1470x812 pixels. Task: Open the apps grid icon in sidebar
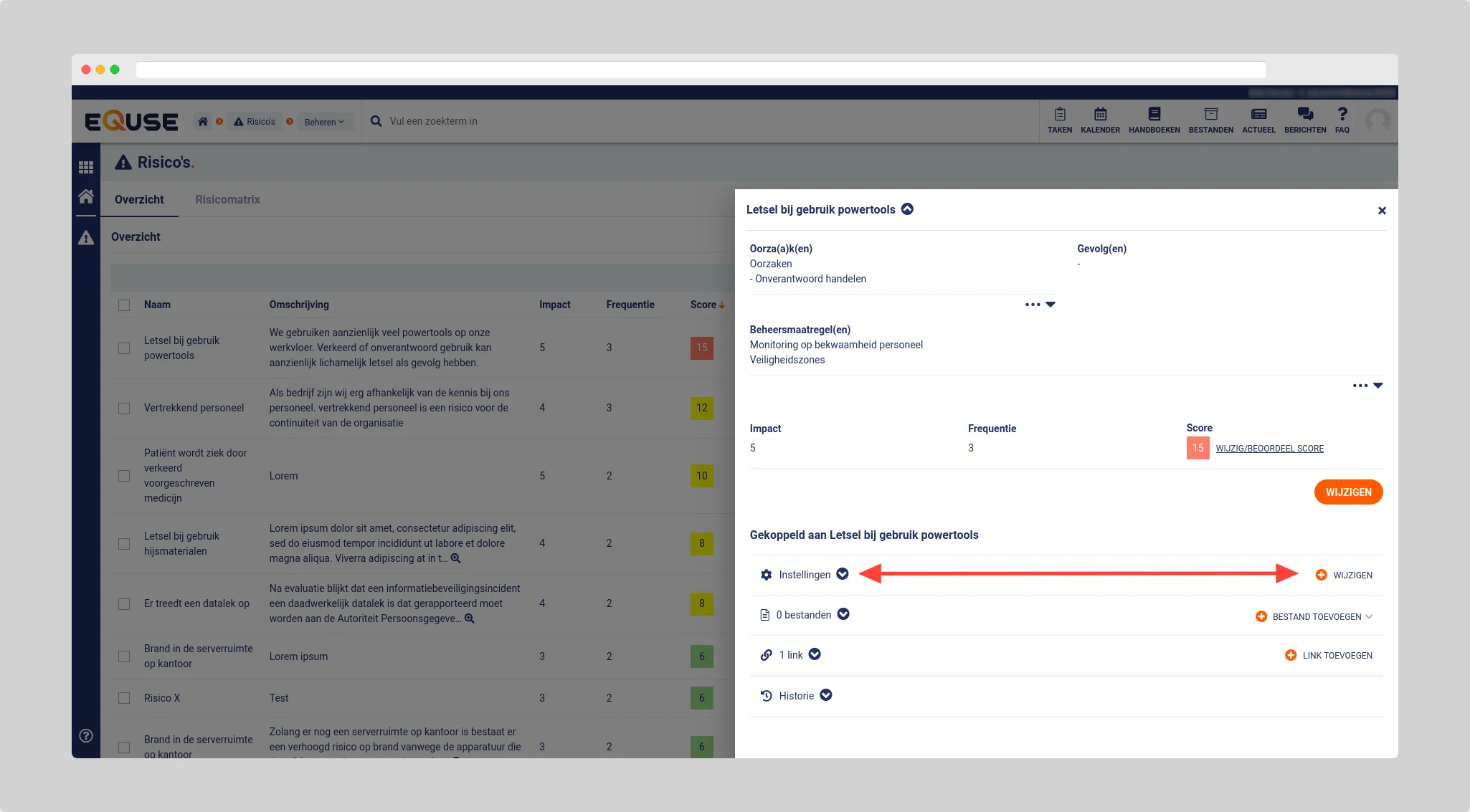86,168
